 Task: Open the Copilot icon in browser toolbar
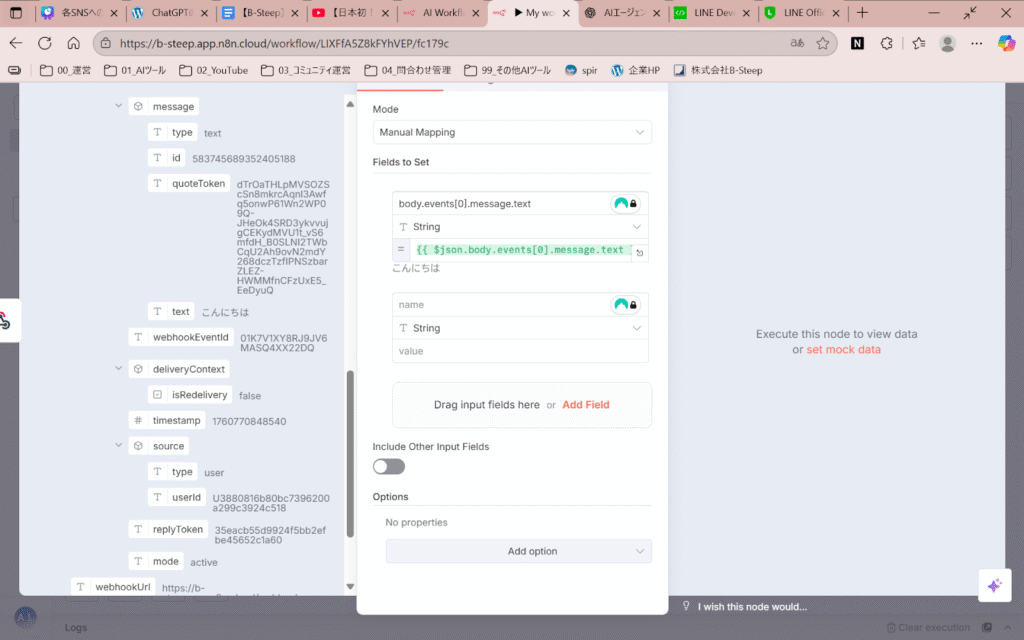[1006, 43]
